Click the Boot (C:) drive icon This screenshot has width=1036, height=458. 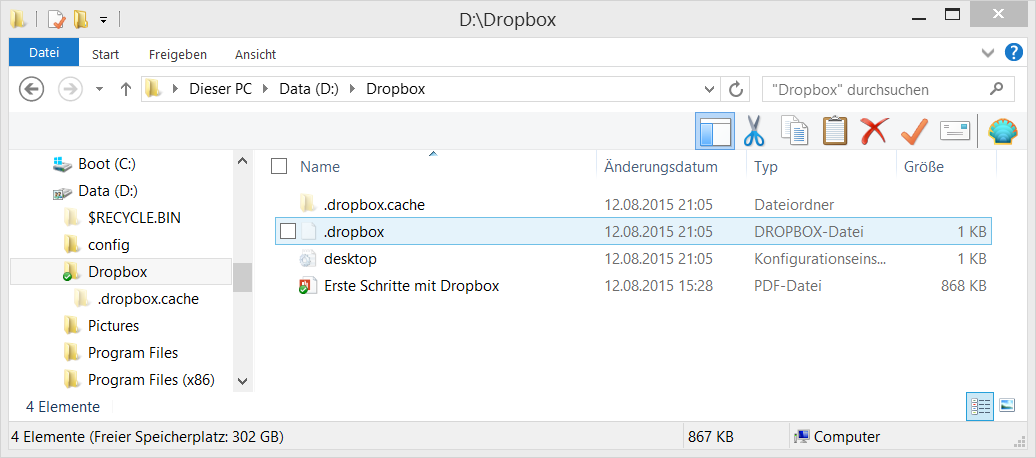coord(62,163)
